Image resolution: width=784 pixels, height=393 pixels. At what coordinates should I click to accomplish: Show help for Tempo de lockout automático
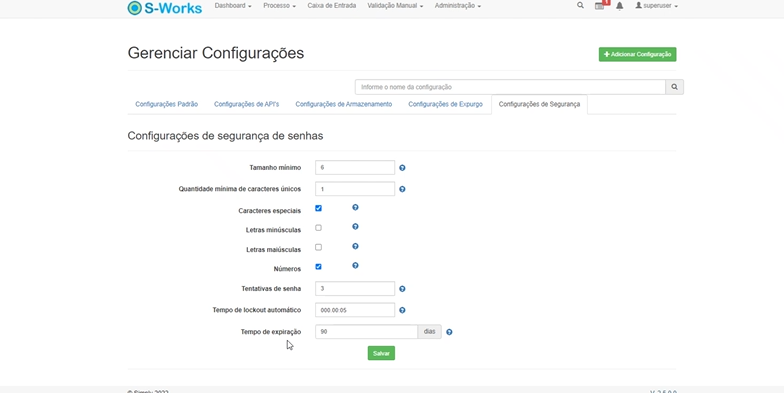402,310
